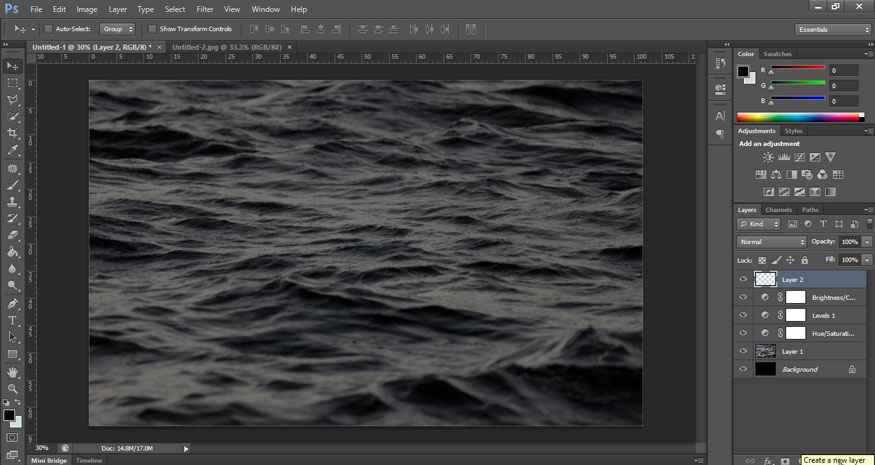Select the Crop tool
This screenshot has height=465, width=875.
(12, 133)
